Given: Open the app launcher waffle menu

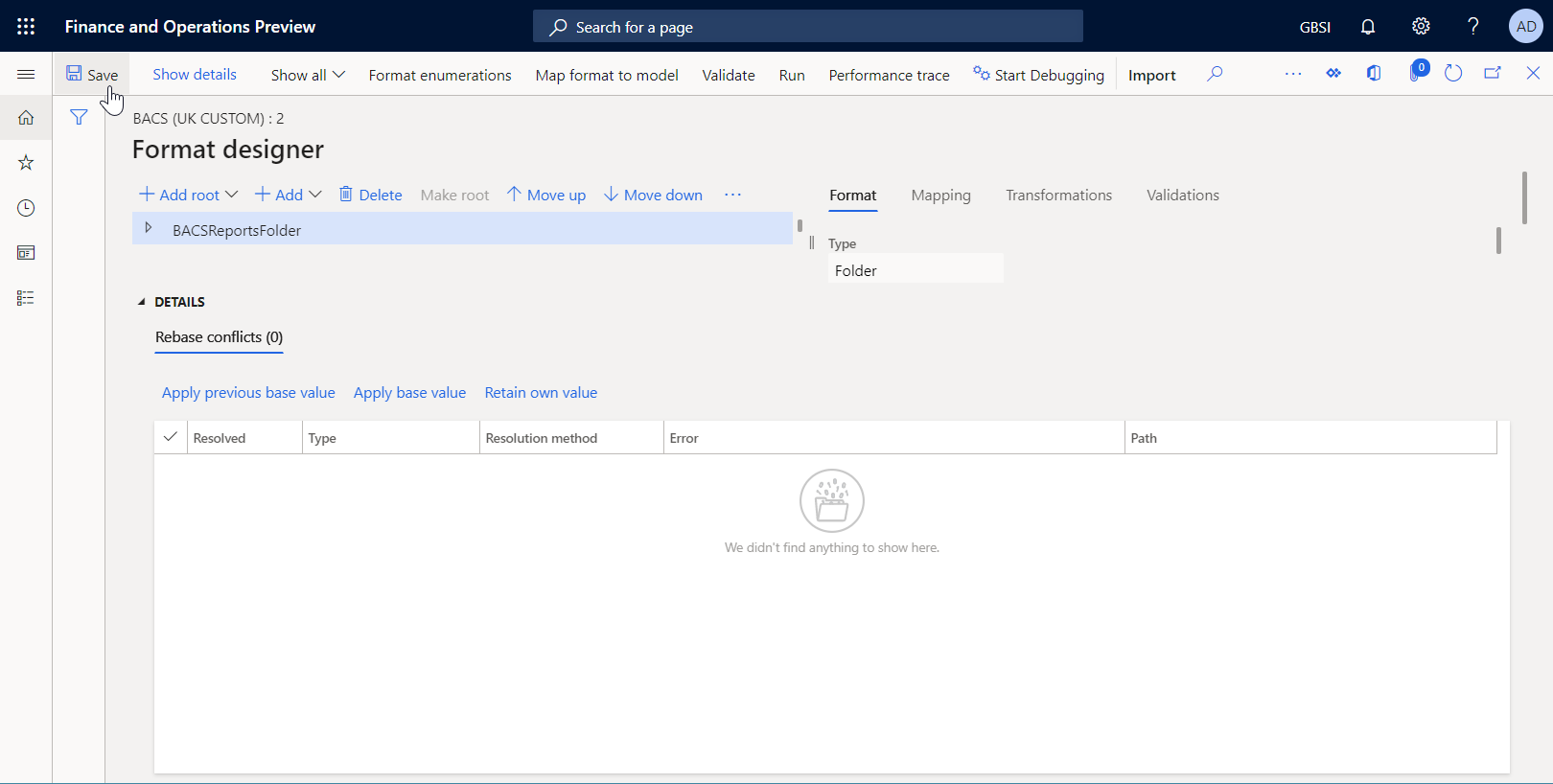Looking at the screenshot, I should 26,26.
